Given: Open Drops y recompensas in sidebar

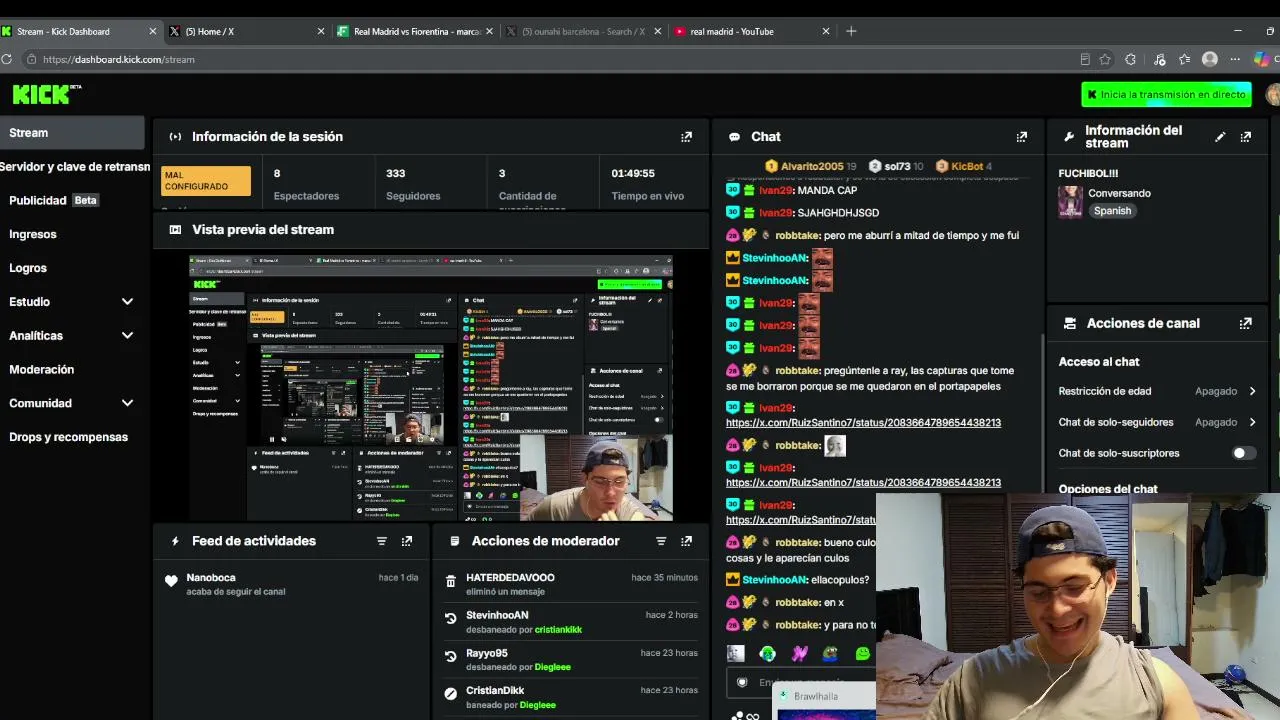Looking at the screenshot, I should [x=69, y=437].
